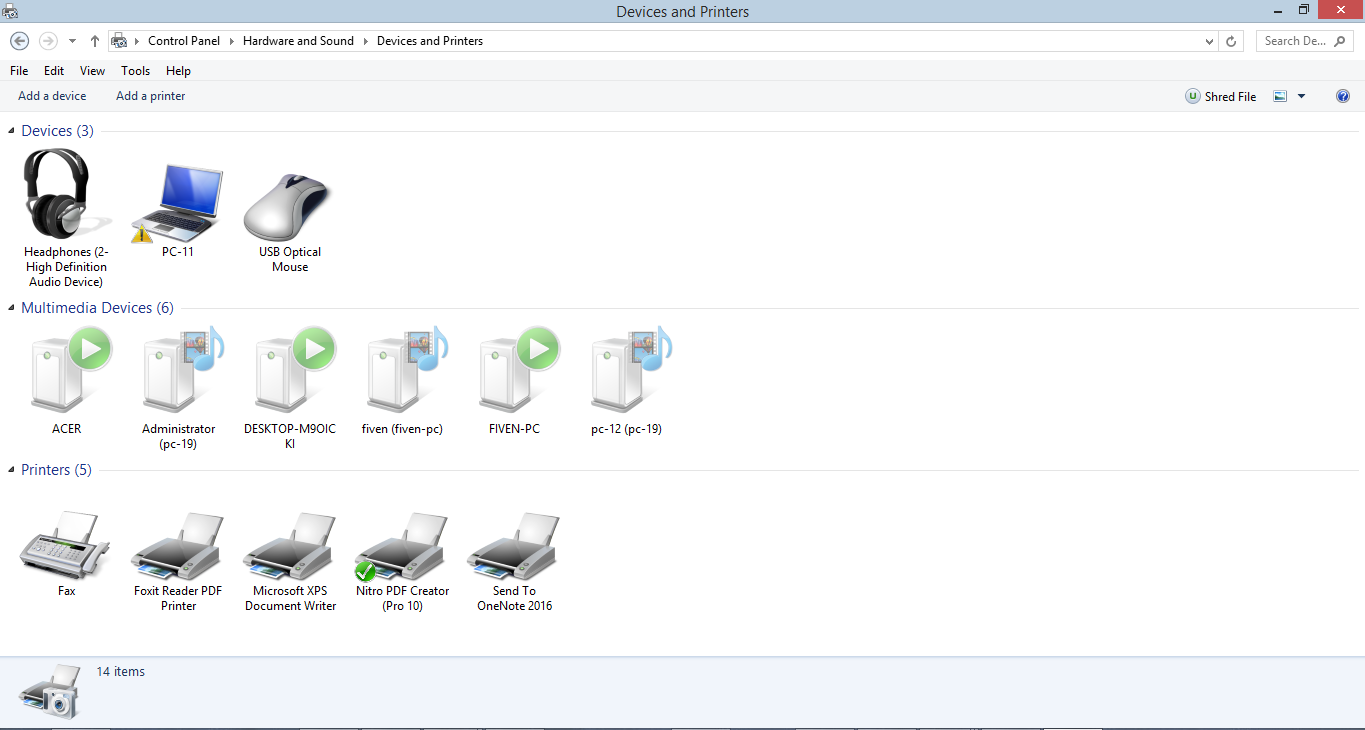Click the Forward navigation arrow
Screen dimensions: 1365x730
tap(47, 41)
